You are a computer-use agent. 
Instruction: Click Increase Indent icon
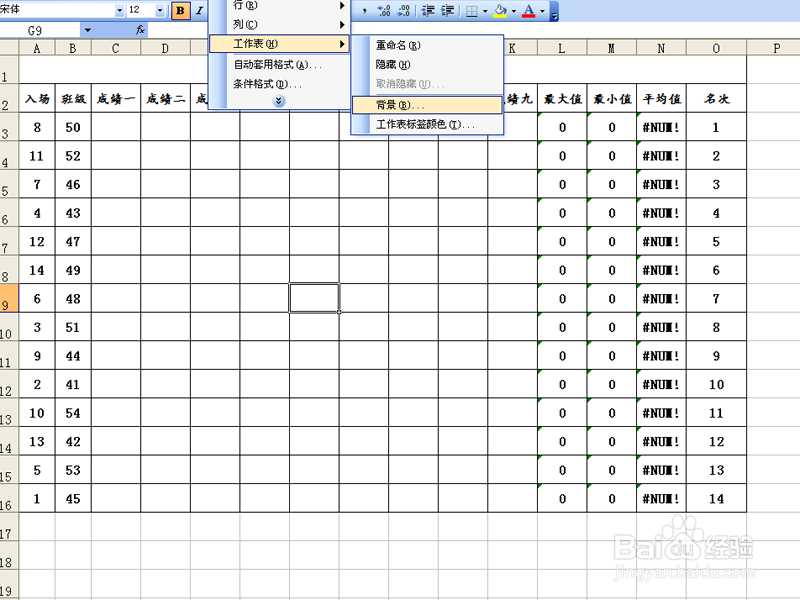pos(447,10)
